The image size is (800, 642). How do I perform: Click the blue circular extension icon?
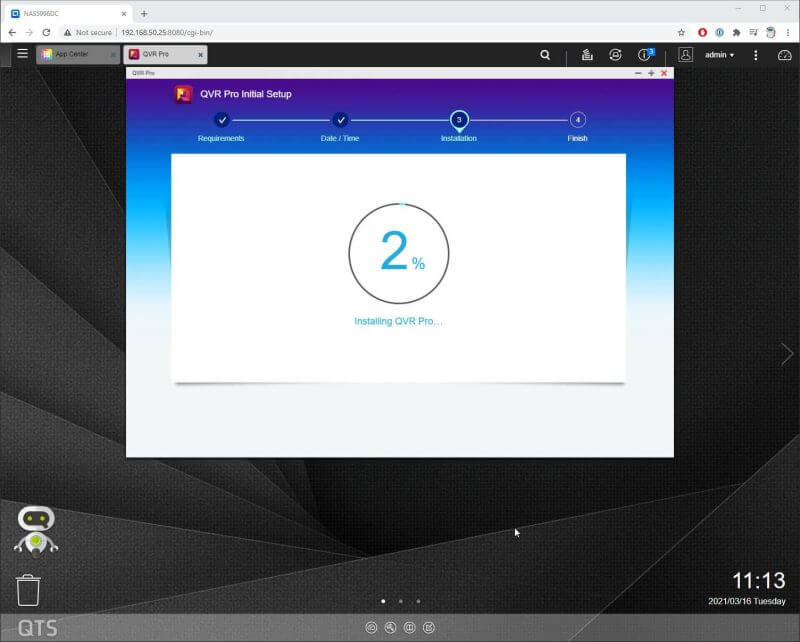(719, 32)
